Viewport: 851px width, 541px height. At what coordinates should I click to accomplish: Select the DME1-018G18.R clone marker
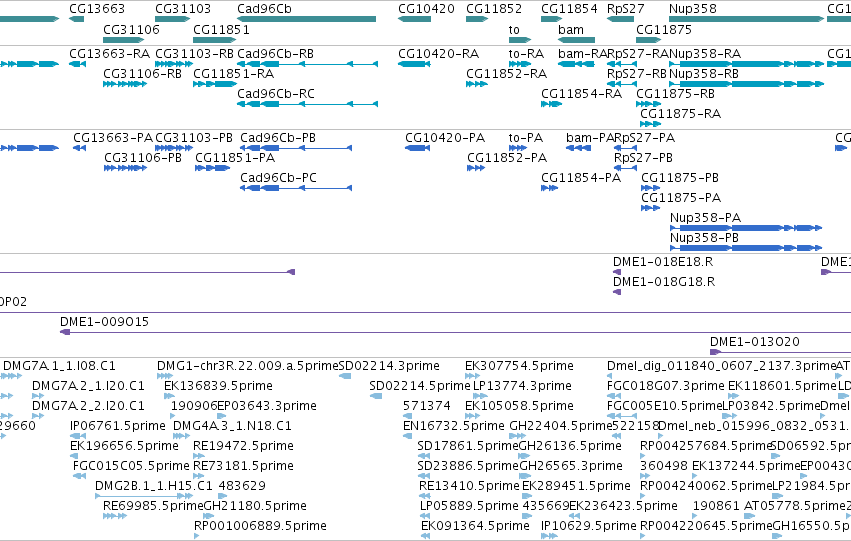(617, 292)
